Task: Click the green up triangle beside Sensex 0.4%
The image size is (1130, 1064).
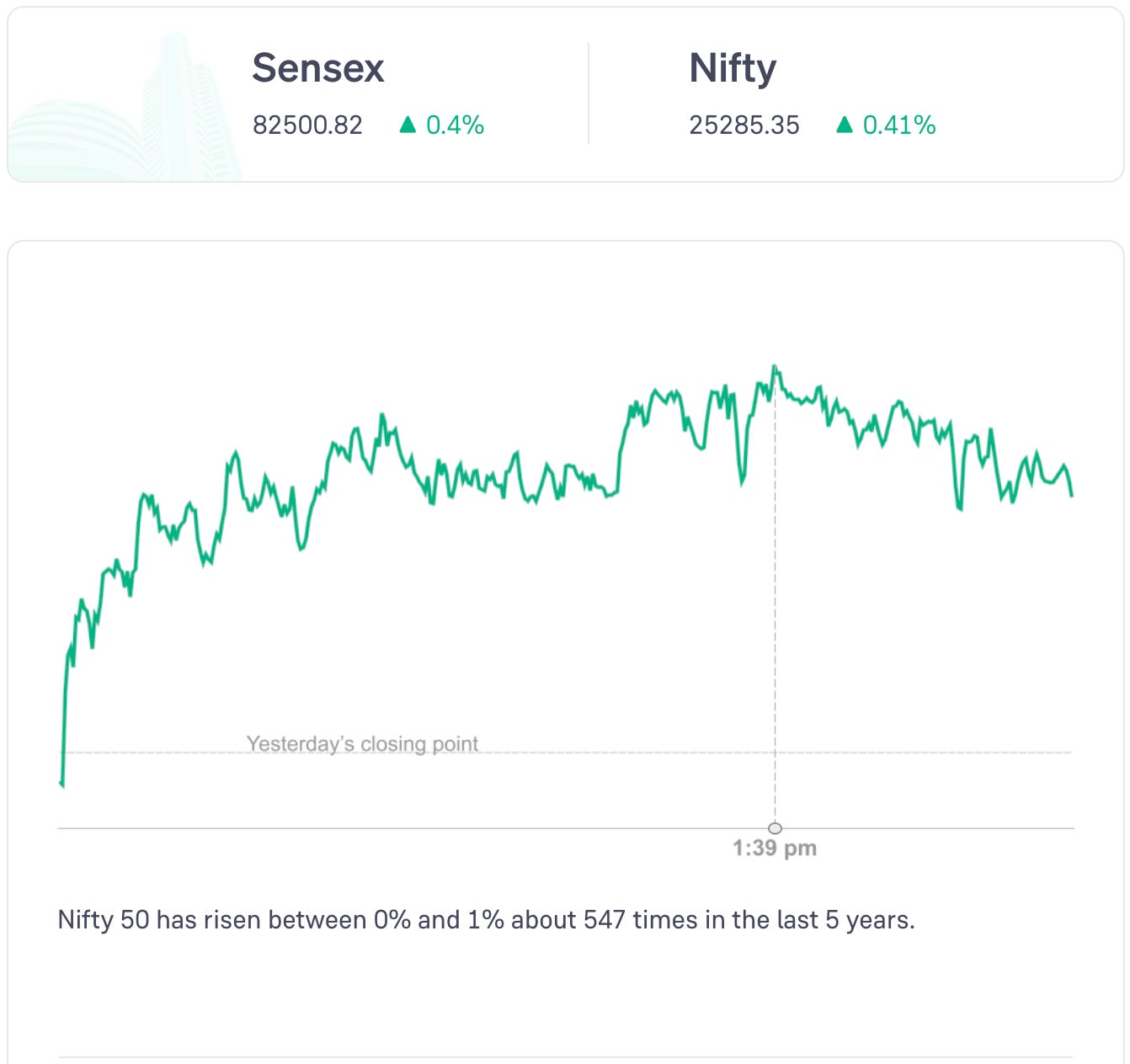Action: [x=408, y=125]
